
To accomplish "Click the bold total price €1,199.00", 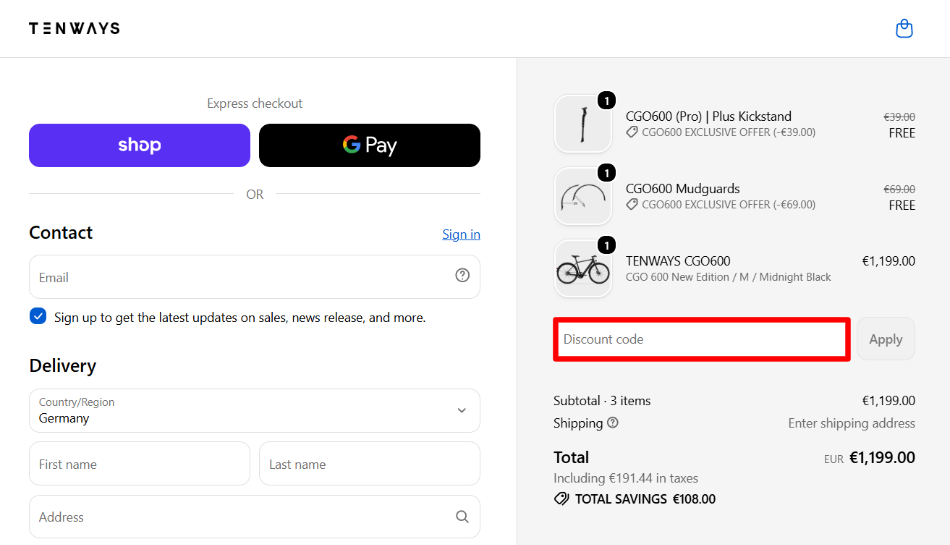I will point(882,457).
